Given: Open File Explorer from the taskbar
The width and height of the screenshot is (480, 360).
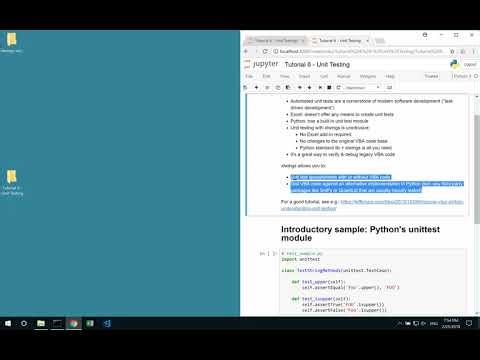Looking at the screenshot, I should pyautogui.click(x=41, y=323).
